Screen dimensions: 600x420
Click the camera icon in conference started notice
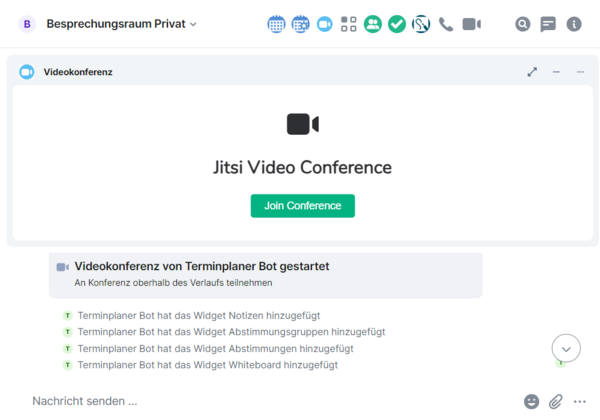[x=63, y=267]
